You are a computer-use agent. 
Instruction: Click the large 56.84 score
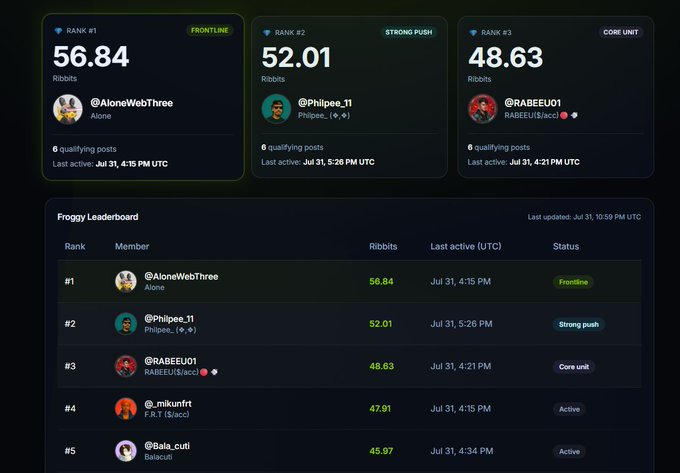tap(91, 56)
